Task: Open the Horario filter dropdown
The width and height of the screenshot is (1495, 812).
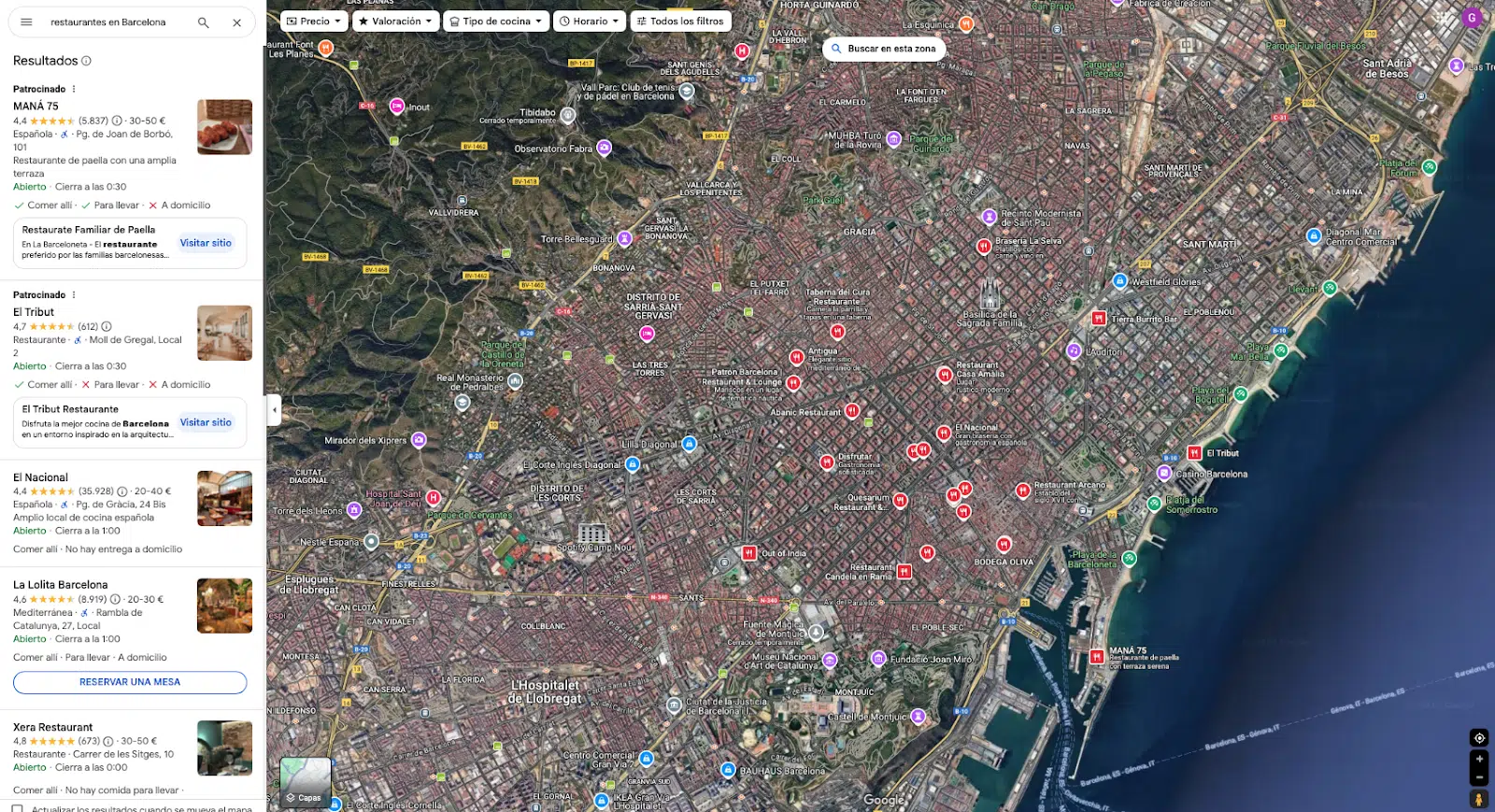Action: (590, 21)
